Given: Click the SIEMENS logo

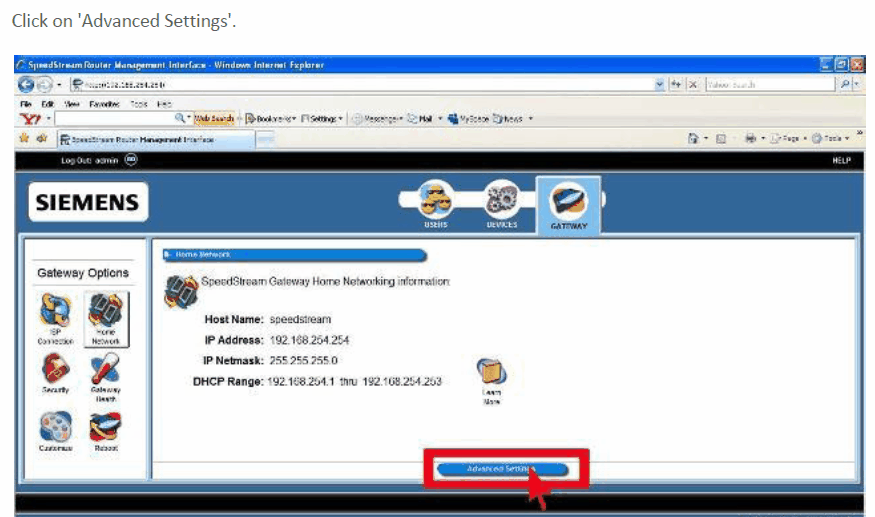Looking at the screenshot, I should pos(88,202).
